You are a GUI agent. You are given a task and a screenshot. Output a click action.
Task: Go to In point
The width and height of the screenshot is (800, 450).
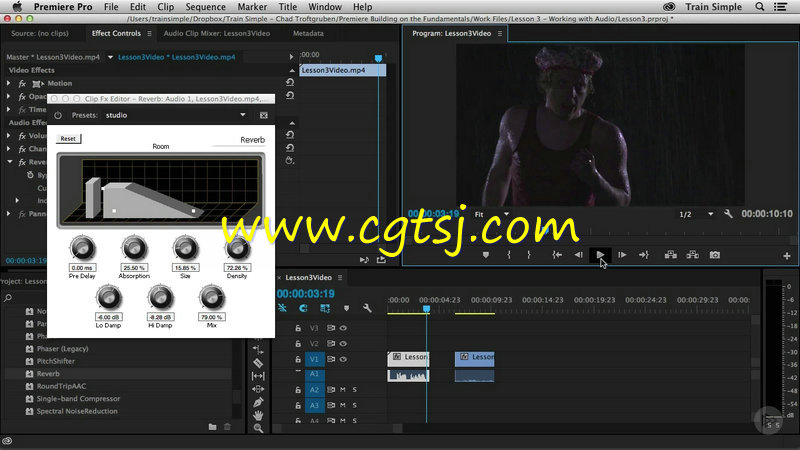tap(557, 255)
